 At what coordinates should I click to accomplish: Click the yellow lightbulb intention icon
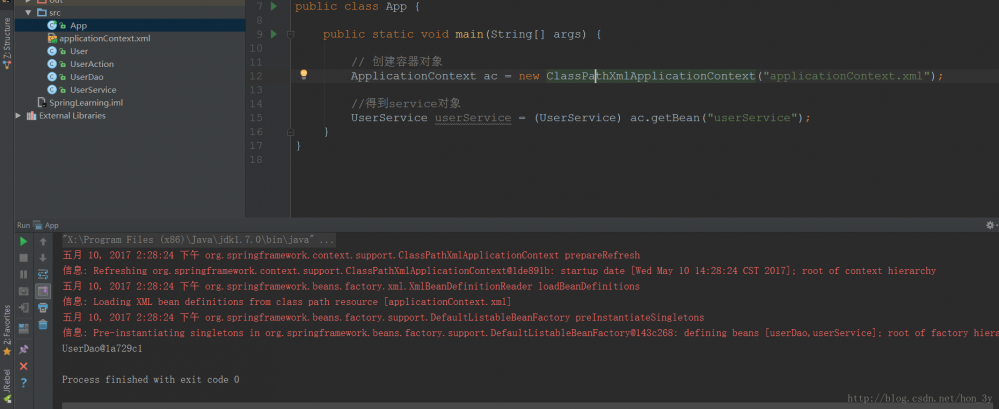[304, 75]
